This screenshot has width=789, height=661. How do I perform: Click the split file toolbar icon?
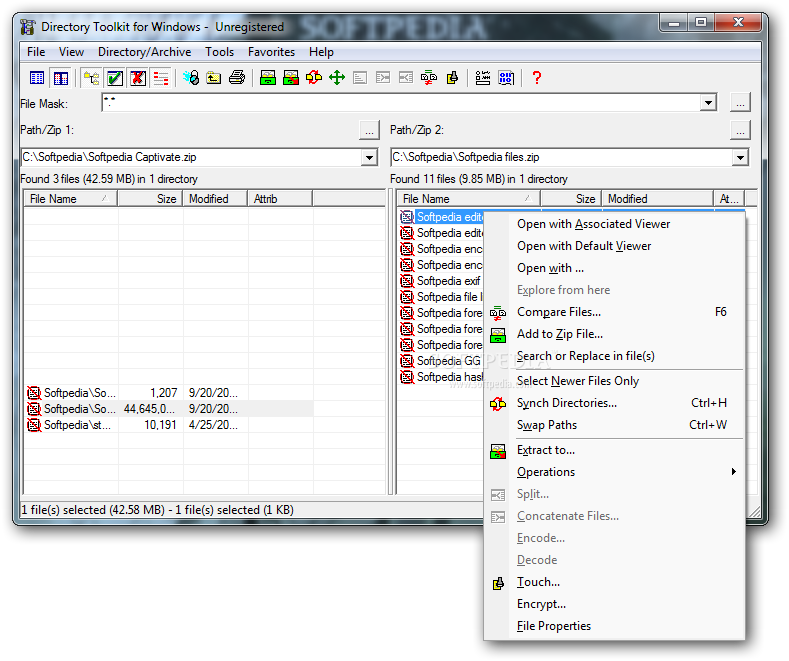[x=406, y=77]
